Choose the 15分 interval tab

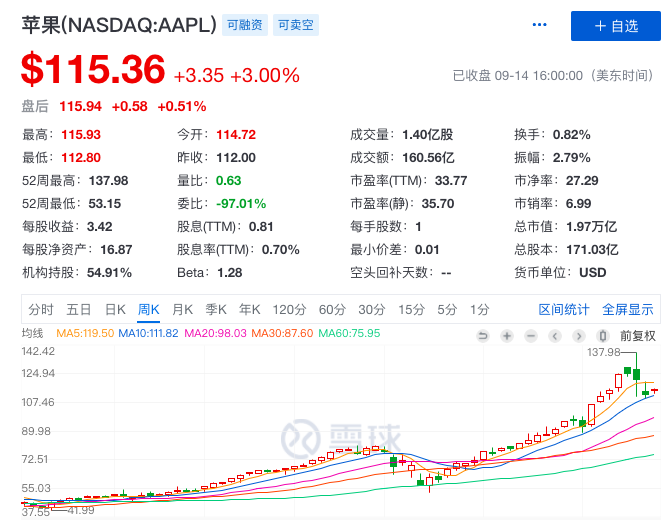(x=411, y=309)
